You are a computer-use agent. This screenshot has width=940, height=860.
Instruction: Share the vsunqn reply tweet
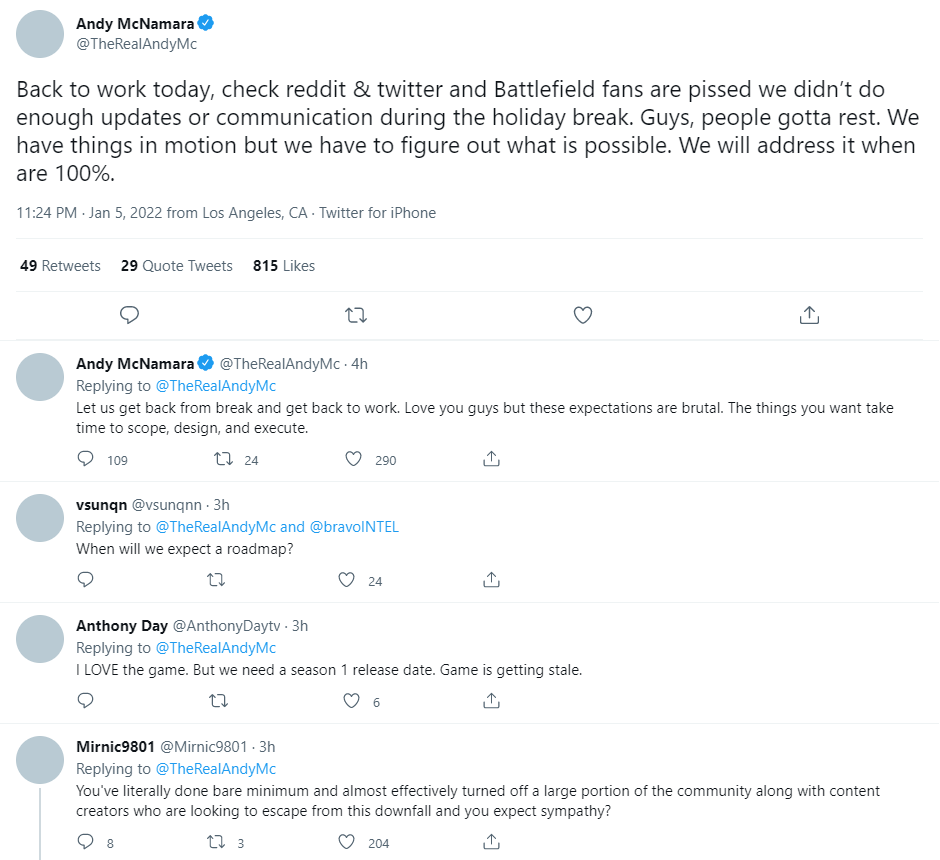(x=491, y=580)
